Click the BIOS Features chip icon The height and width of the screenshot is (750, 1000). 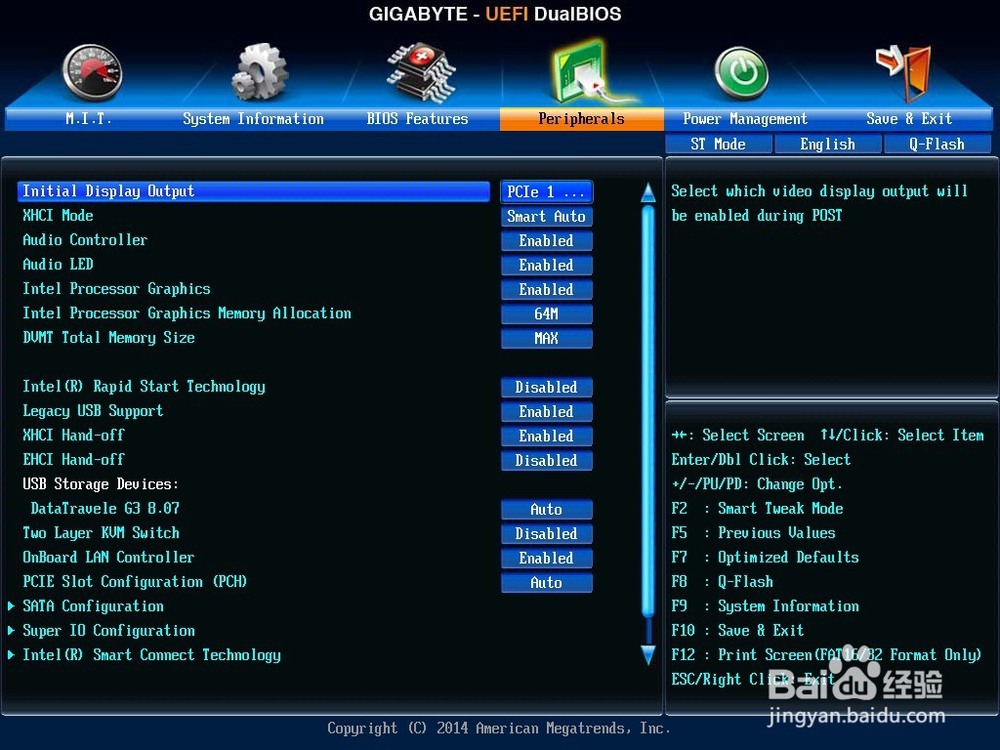coord(422,73)
